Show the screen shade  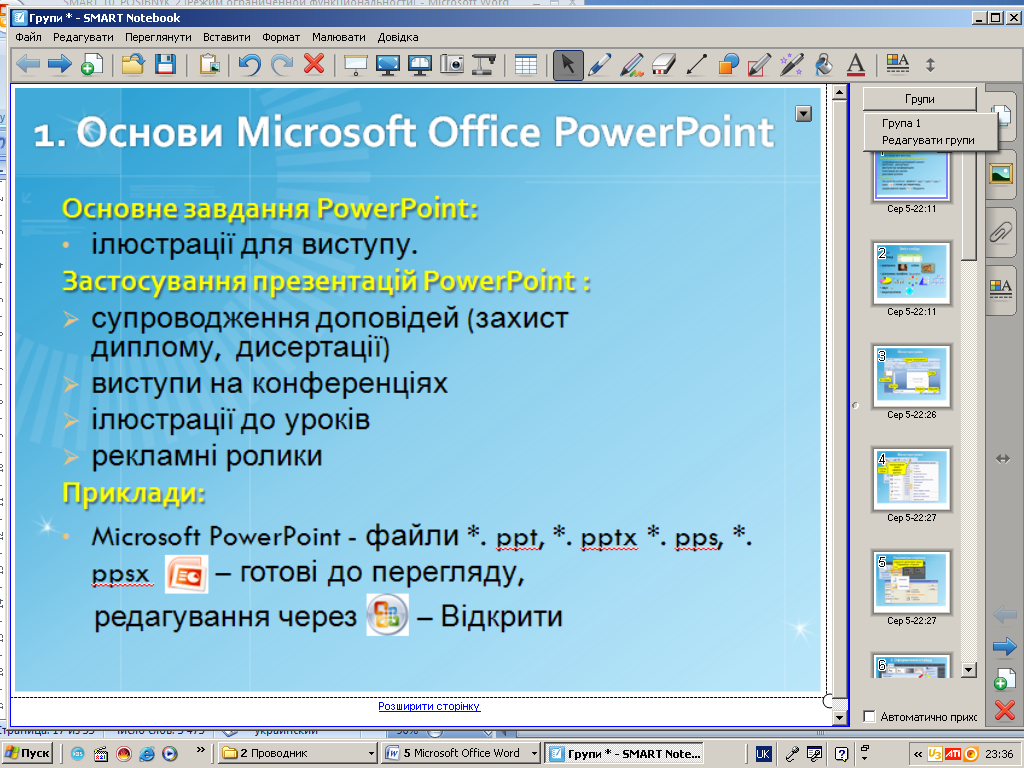[355, 65]
